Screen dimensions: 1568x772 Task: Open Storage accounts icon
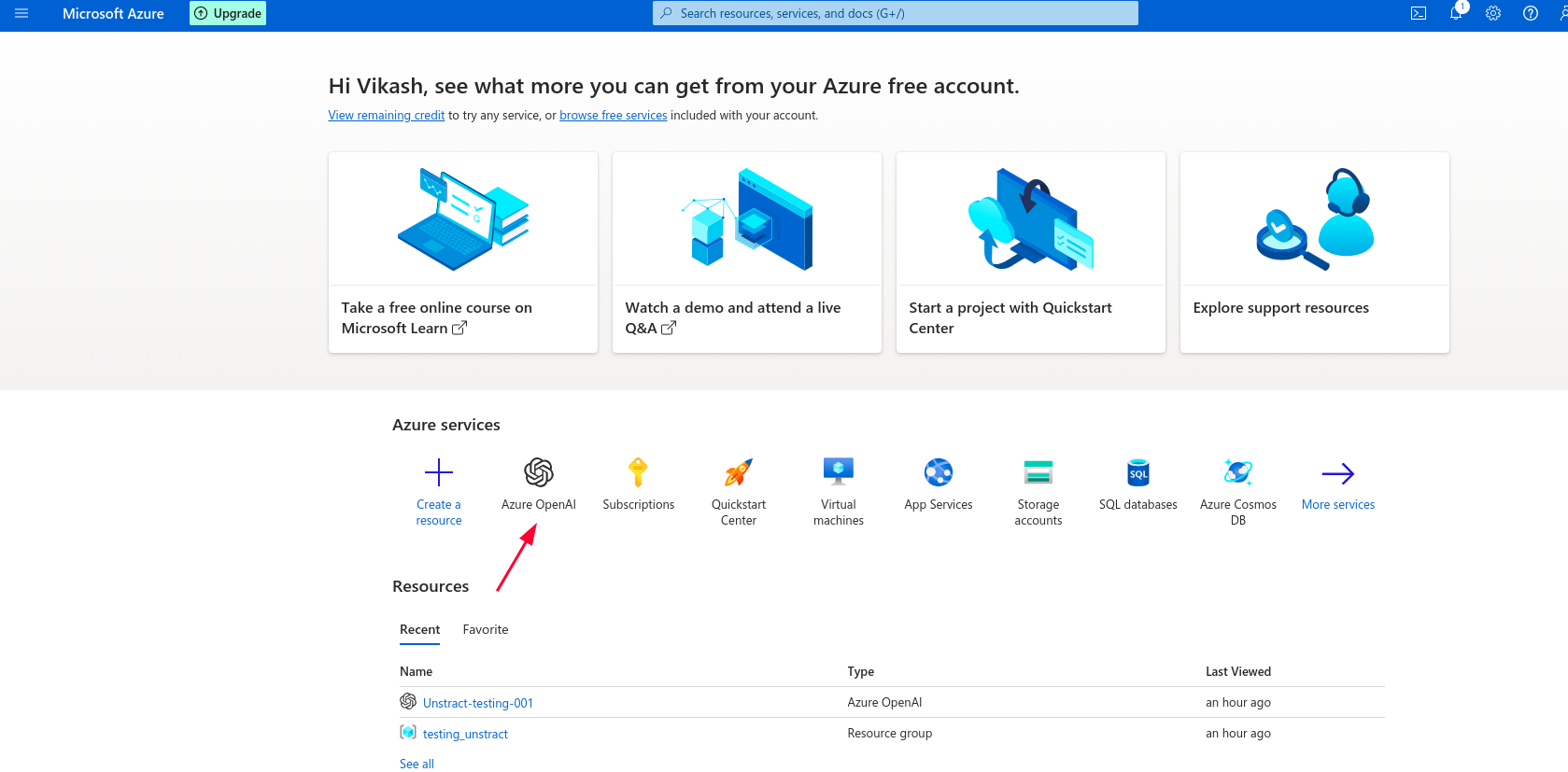1038,472
